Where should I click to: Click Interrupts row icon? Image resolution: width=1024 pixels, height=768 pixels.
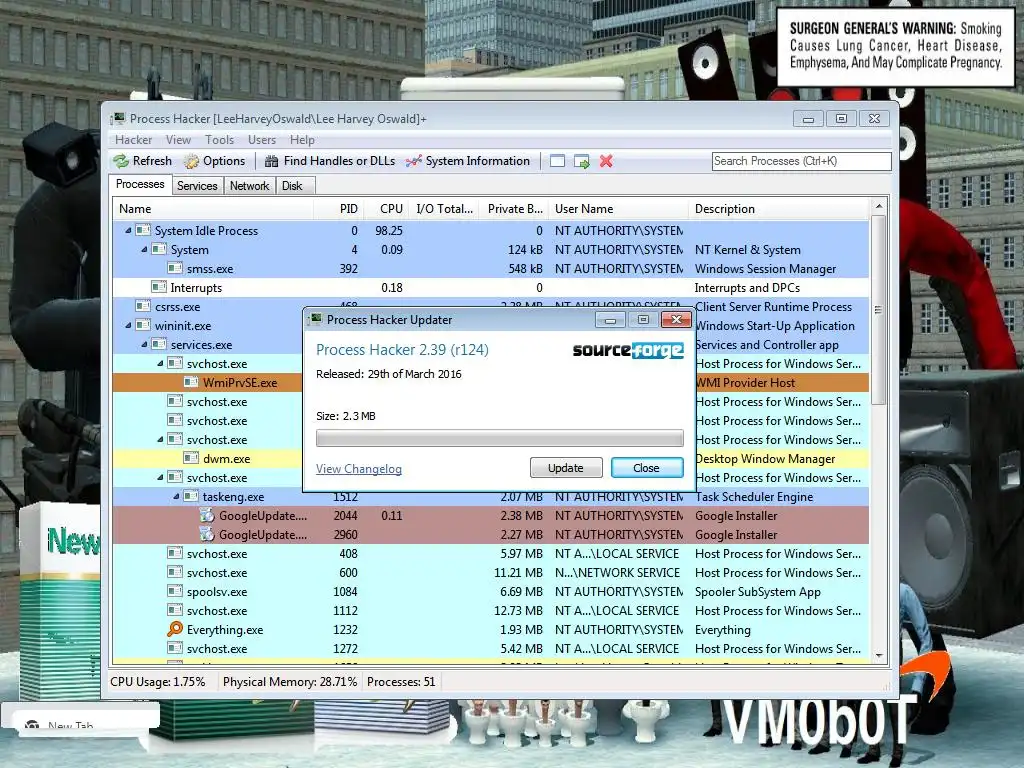(x=159, y=287)
